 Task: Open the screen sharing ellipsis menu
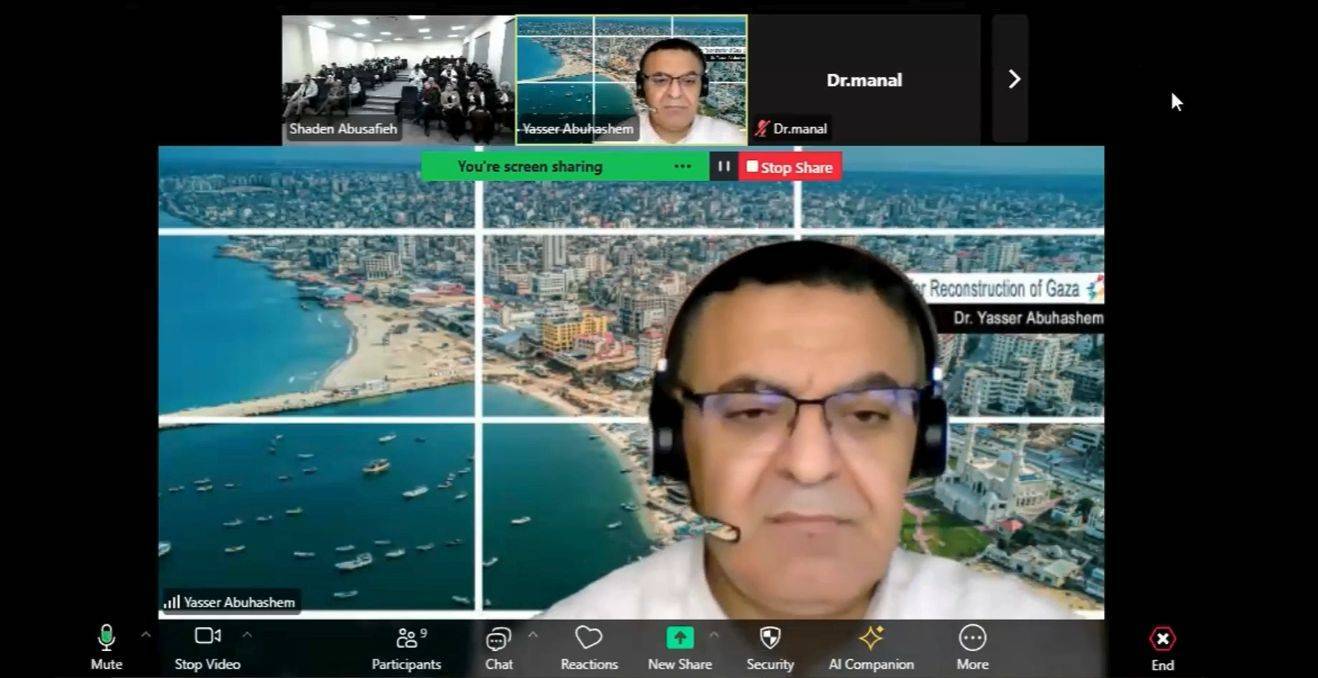tap(683, 167)
